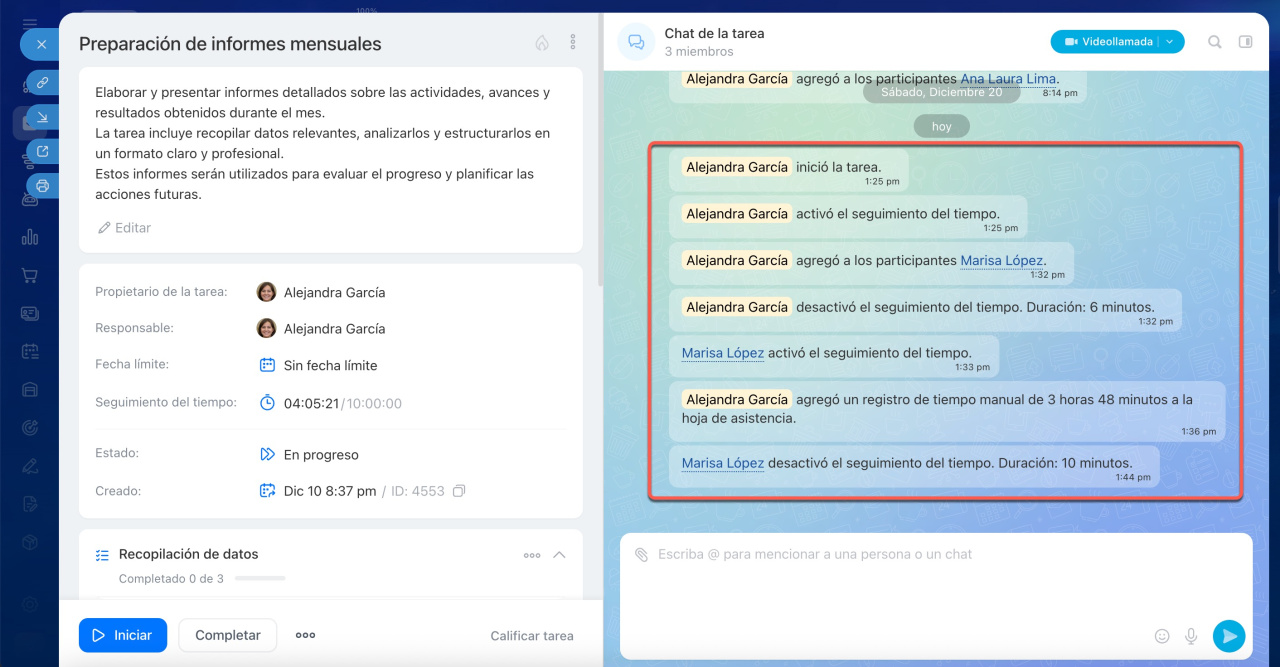Open task in new window icon

coord(42,151)
